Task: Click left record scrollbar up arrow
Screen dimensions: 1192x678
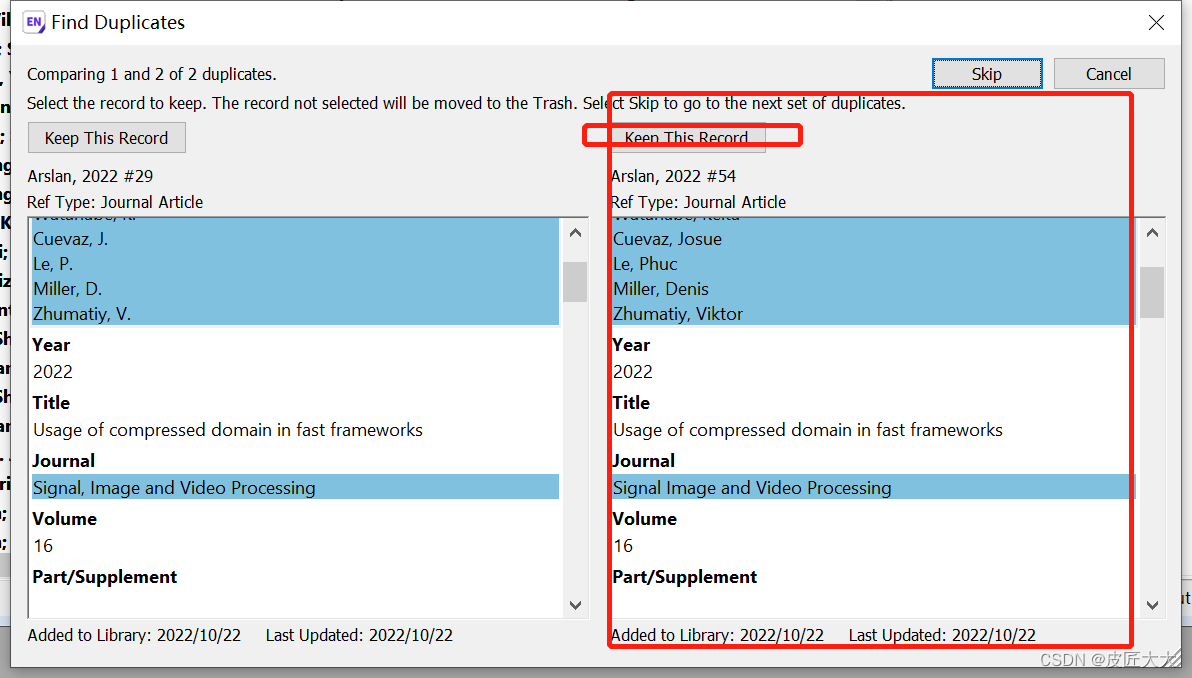Action: (575, 233)
